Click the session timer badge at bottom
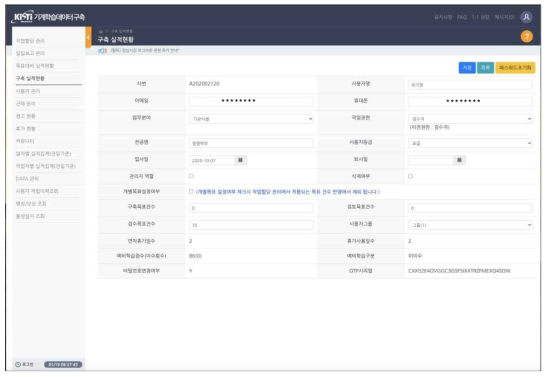 click(x=63, y=365)
